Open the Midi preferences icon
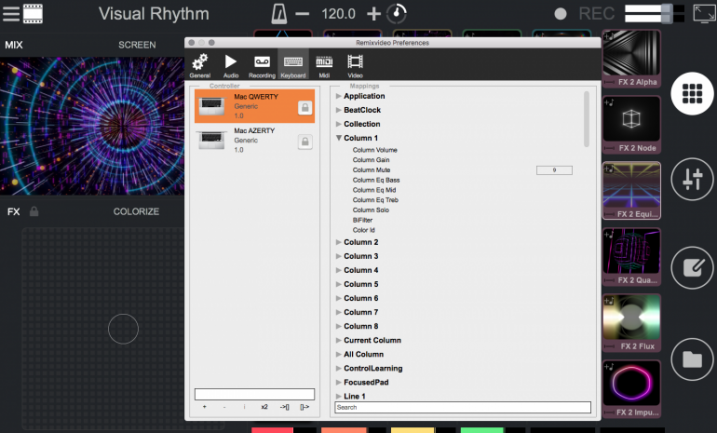717x433 pixels. pos(325,64)
